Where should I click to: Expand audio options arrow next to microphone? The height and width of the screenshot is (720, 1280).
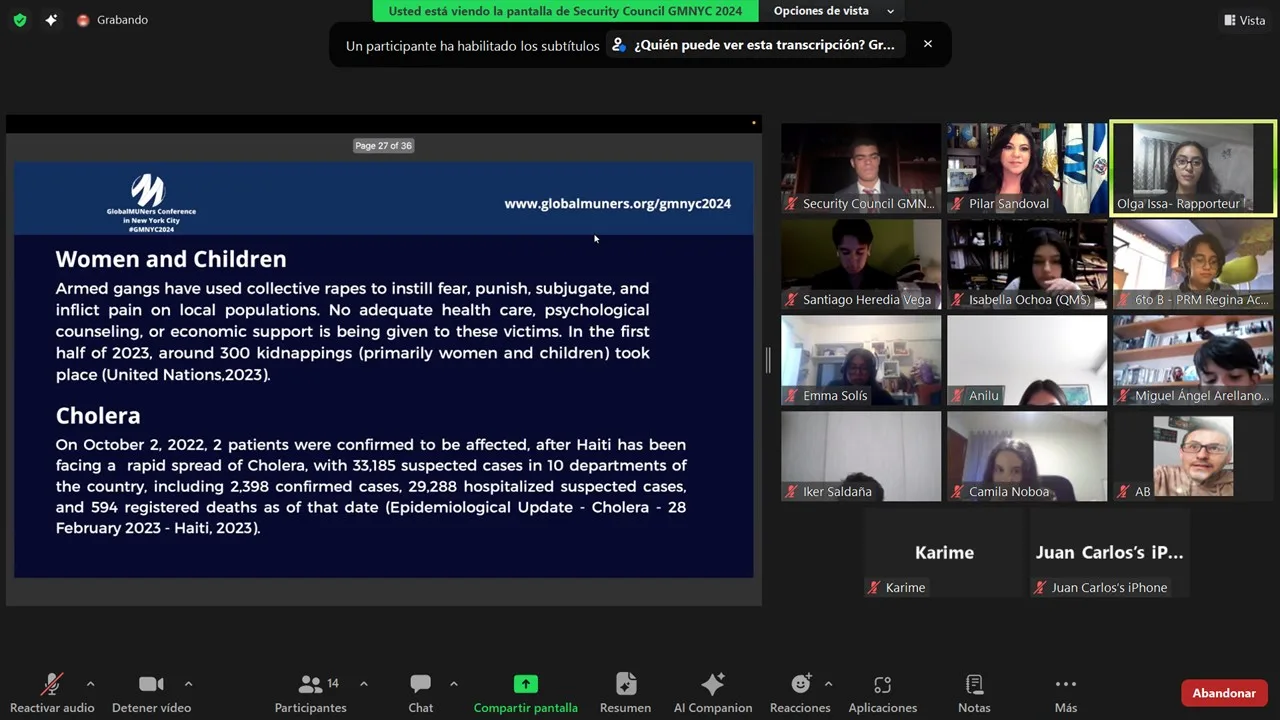click(x=90, y=684)
